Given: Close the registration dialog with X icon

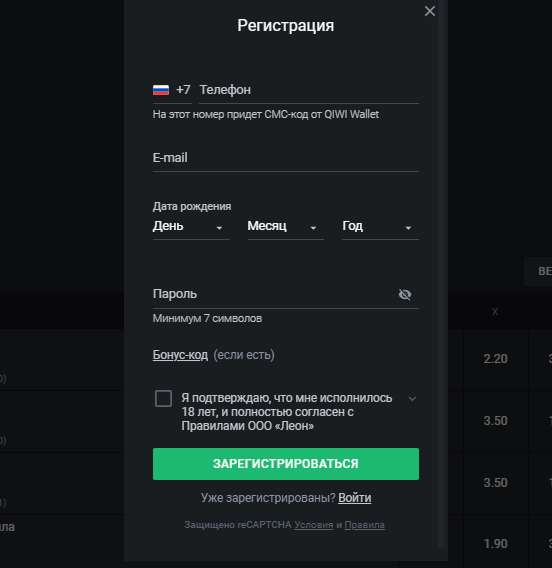Looking at the screenshot, I should tap(430, 11).
